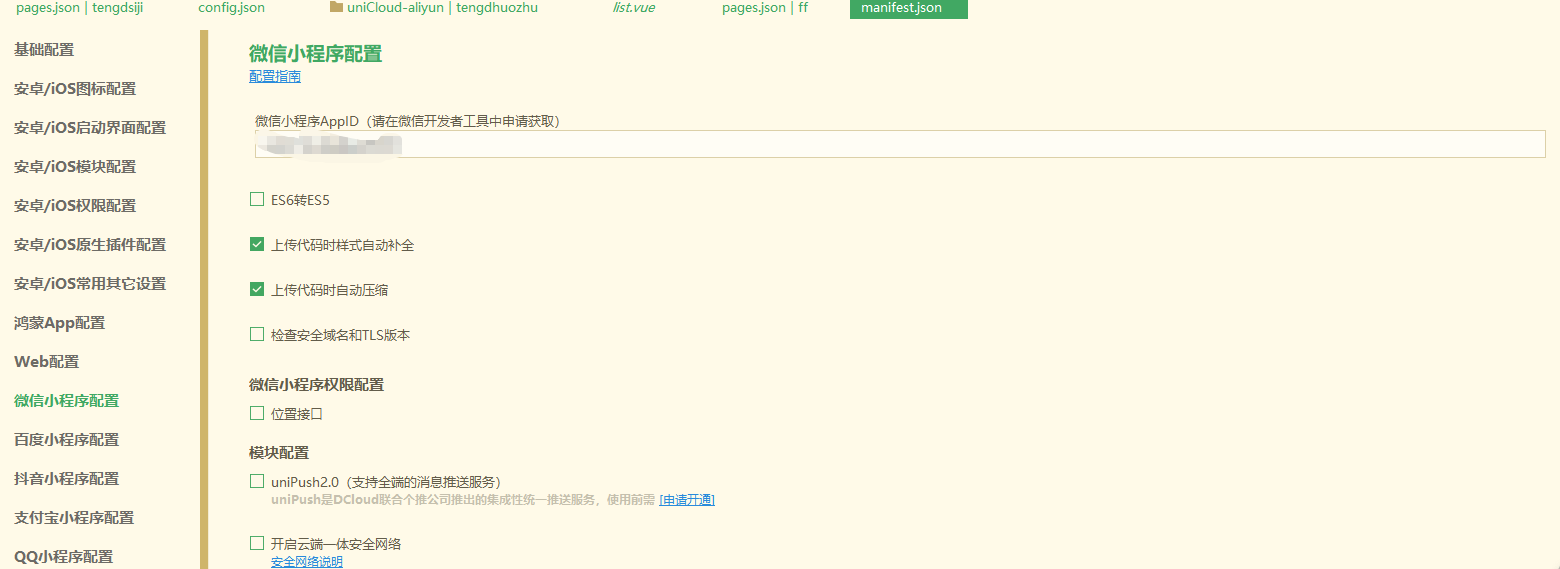
Task: Open the config.json tab
Action: coord(232,8)
